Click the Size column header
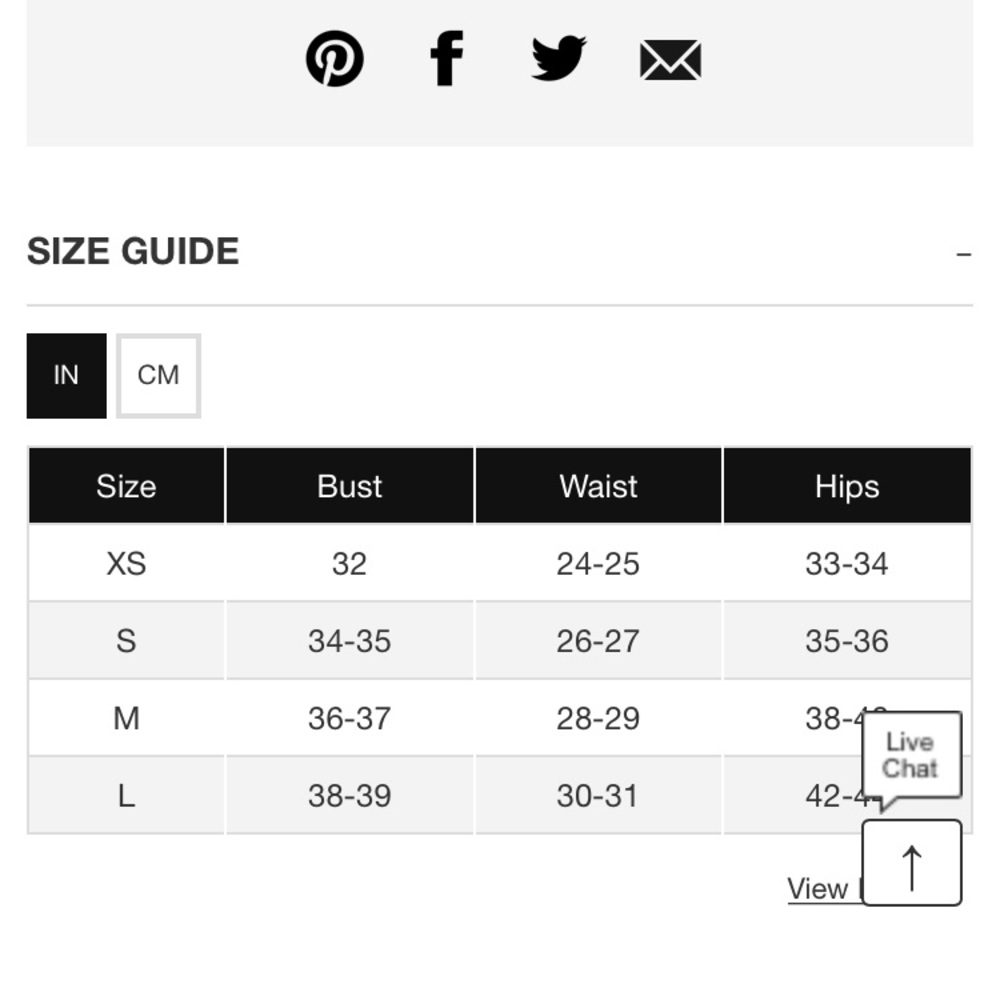Screen dimensions: 1000x1000 [126, 485]
